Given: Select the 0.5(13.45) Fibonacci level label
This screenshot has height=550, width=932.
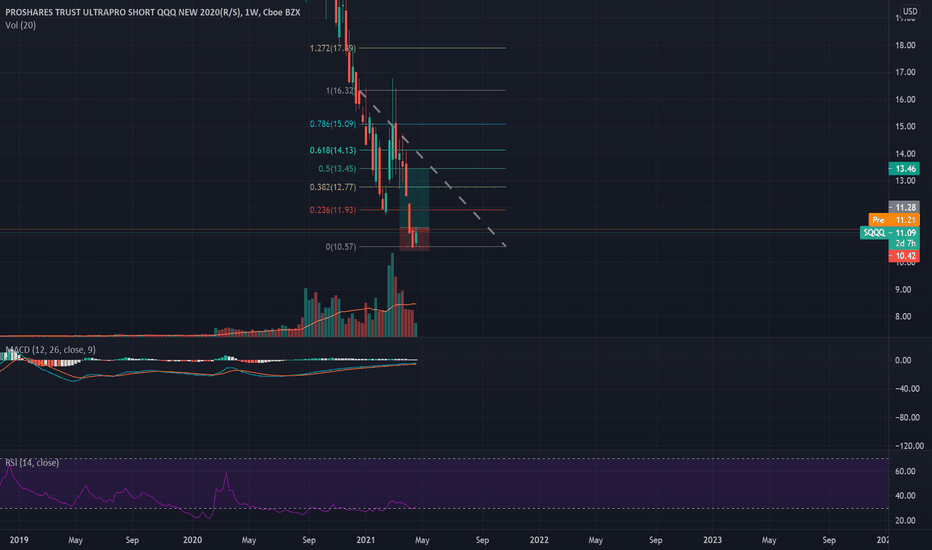Looking at the screenshot, I should (337, 169).
